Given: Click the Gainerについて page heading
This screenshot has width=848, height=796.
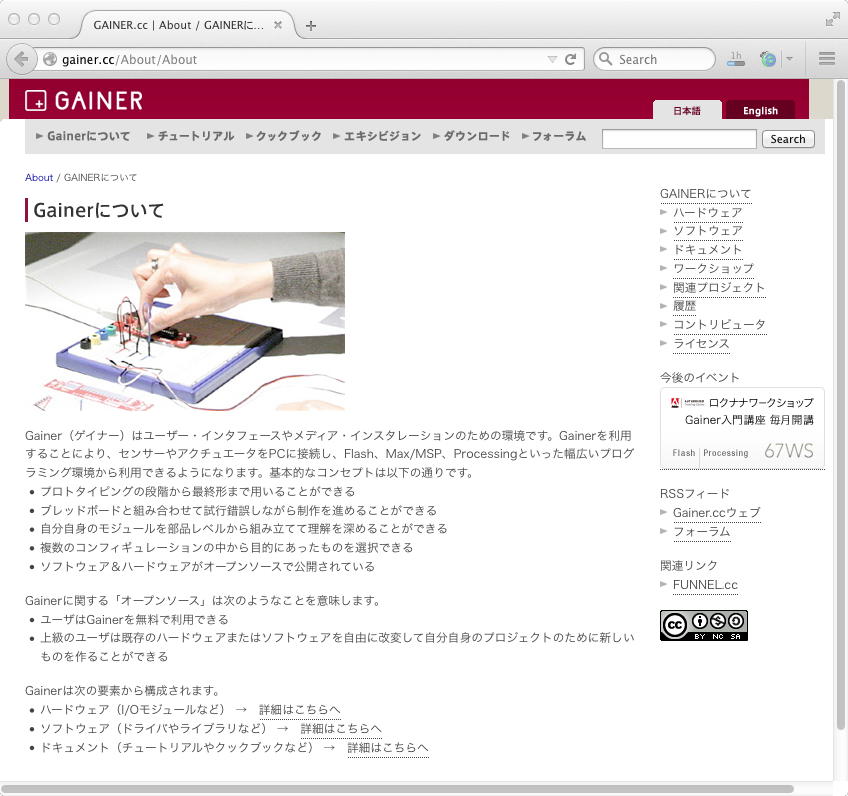Looking at the screenshot, I should pyautogui.click(x=98, y=210).
